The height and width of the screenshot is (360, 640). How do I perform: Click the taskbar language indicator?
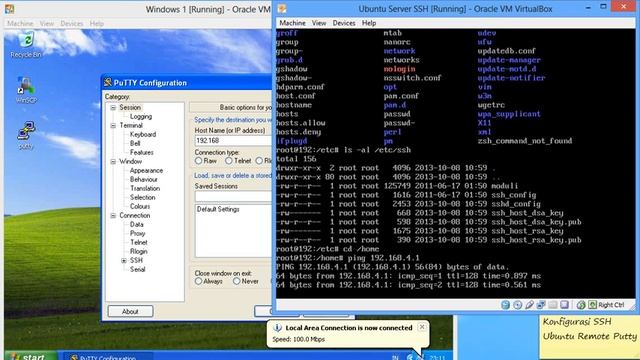coord(395,358)
